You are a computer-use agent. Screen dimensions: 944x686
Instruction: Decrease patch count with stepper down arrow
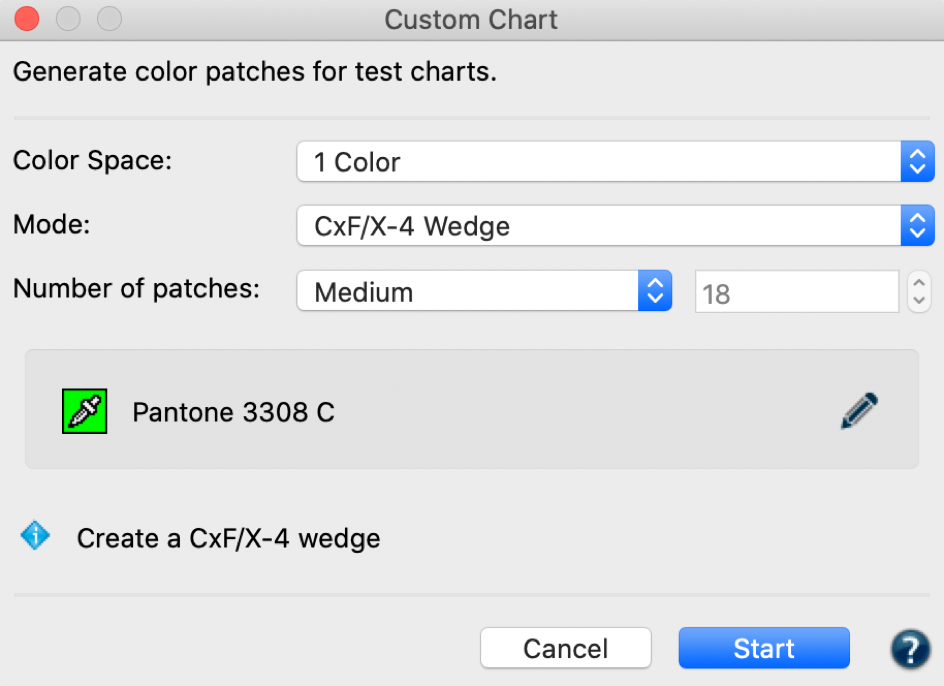[919, 301]
